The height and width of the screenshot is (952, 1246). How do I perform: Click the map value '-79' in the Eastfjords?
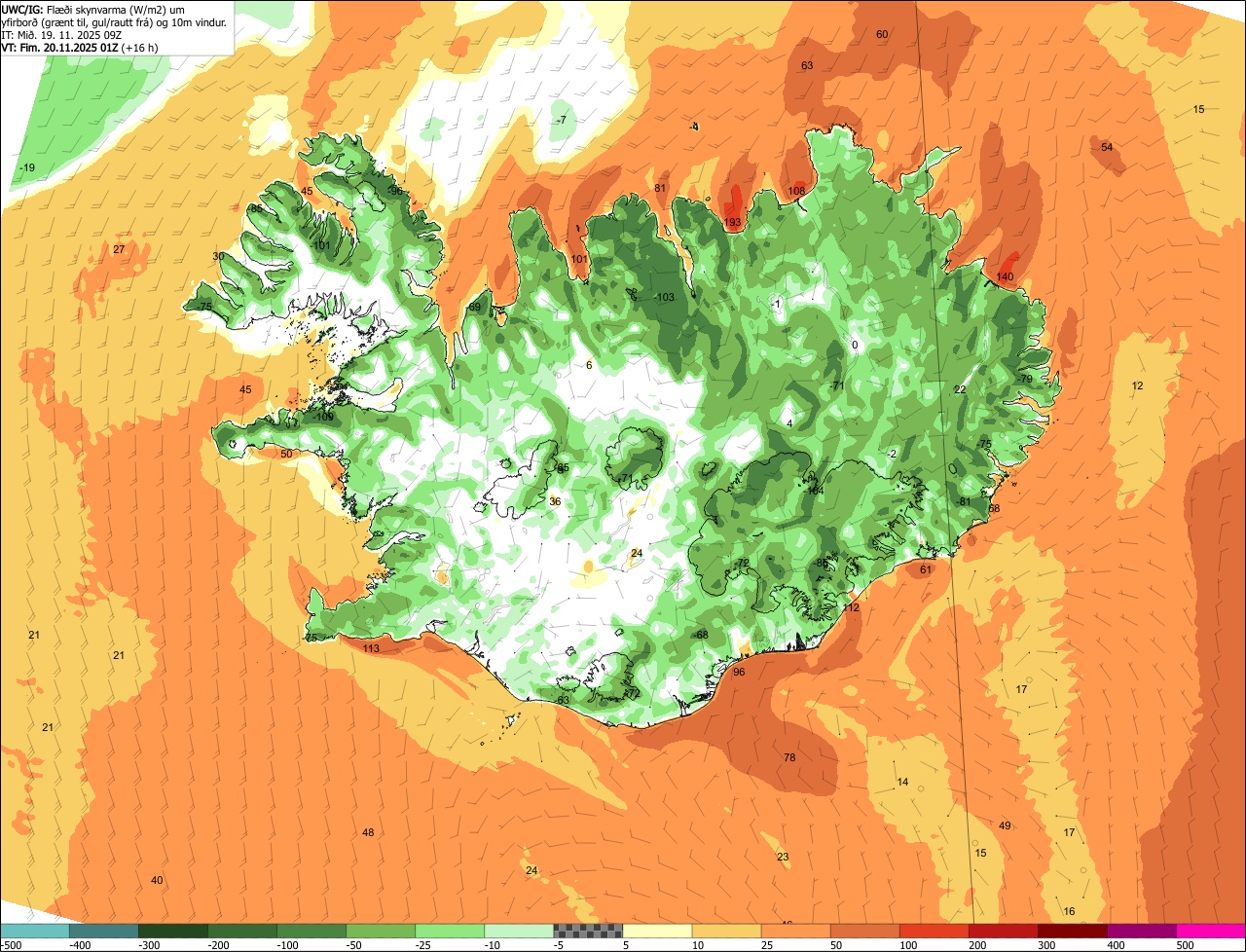(1025, 380)
